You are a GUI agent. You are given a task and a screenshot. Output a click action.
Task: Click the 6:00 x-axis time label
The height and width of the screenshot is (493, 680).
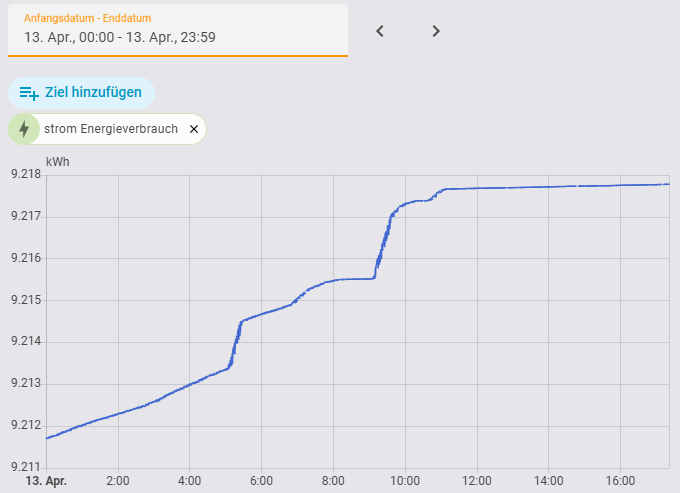(x=261, y=479)
